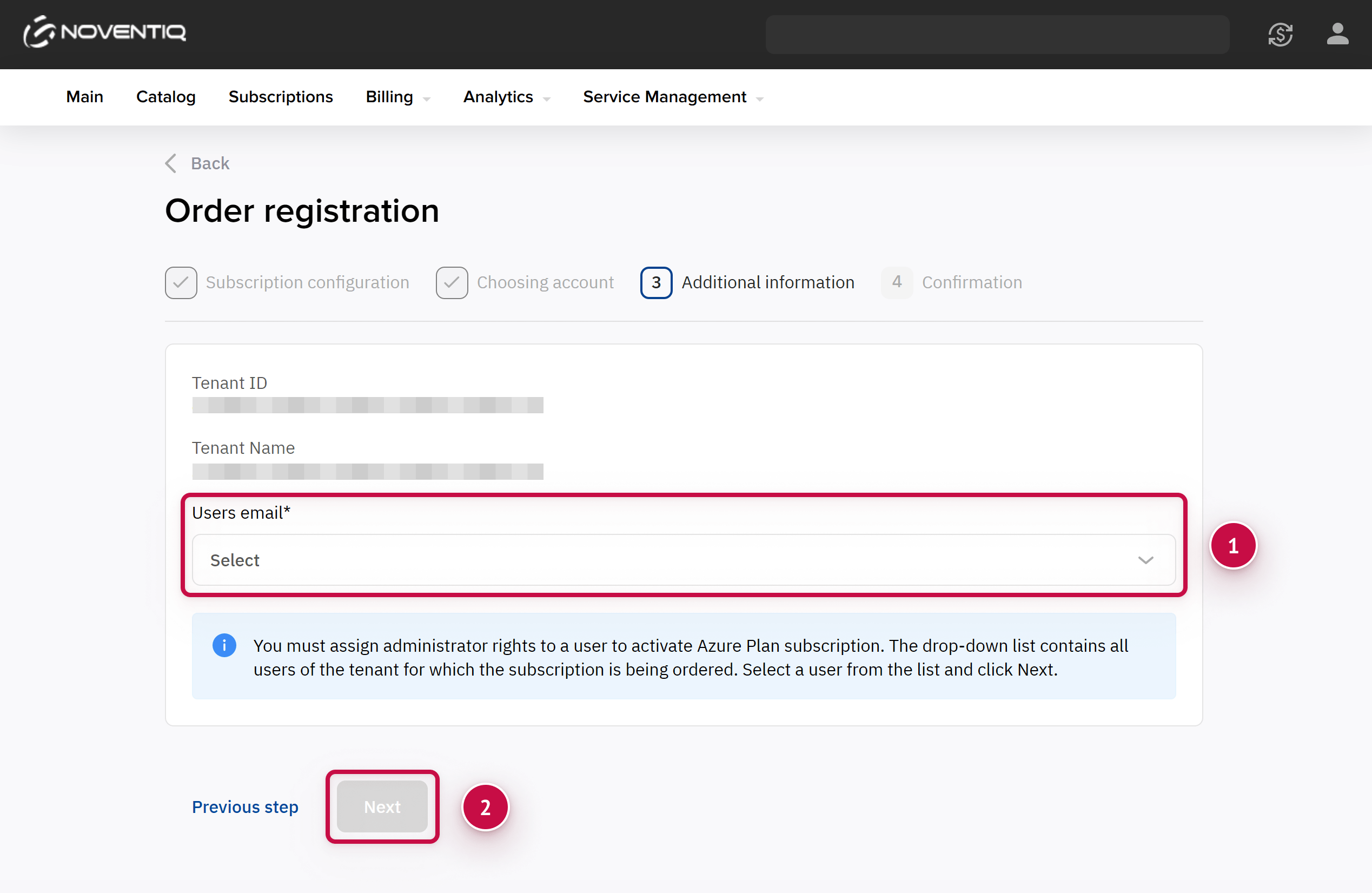
Task: Click the red annotation marker numbered 2
Action: 486,807
